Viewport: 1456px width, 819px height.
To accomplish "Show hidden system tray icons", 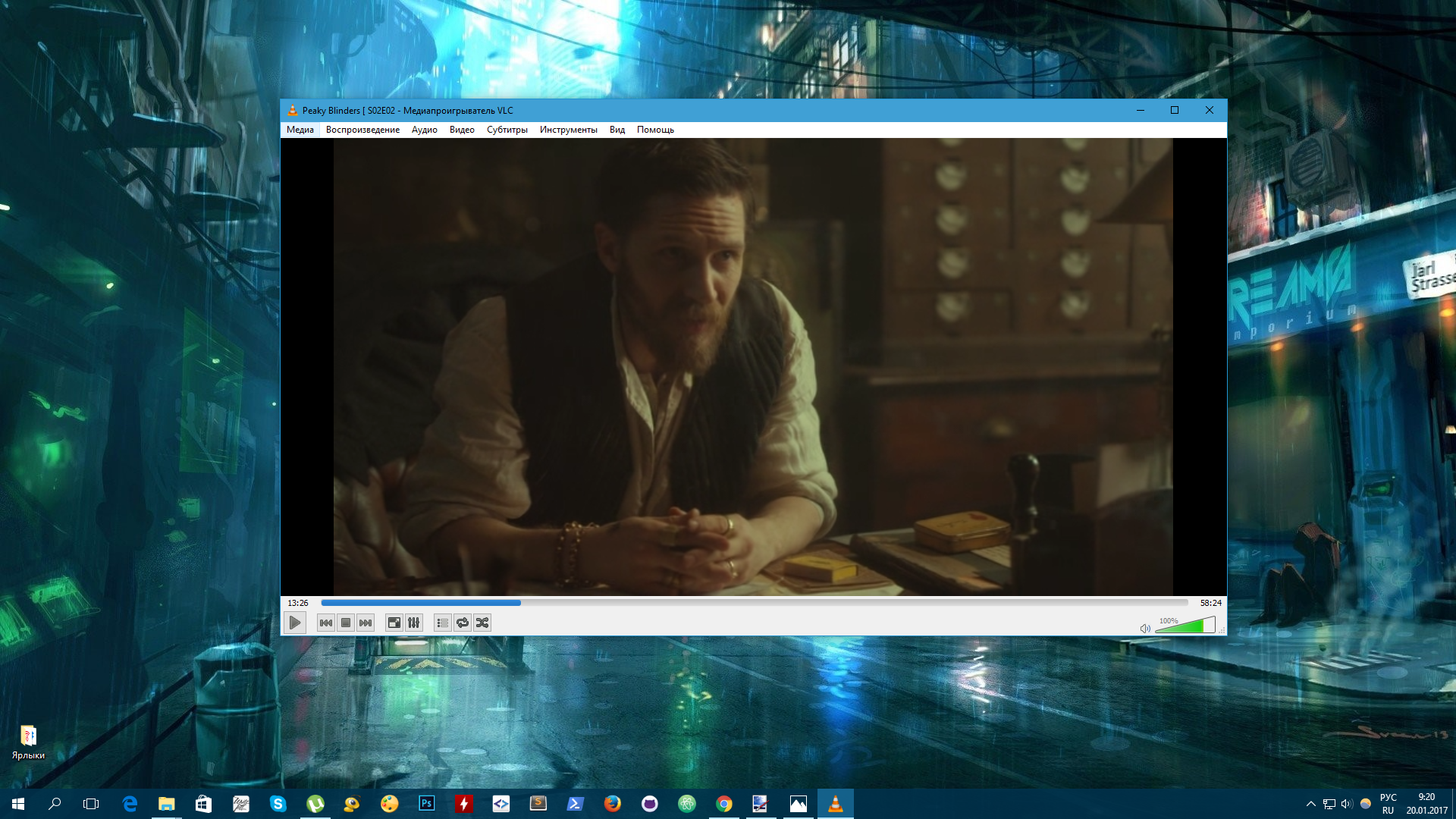I will click(1311, 804).
